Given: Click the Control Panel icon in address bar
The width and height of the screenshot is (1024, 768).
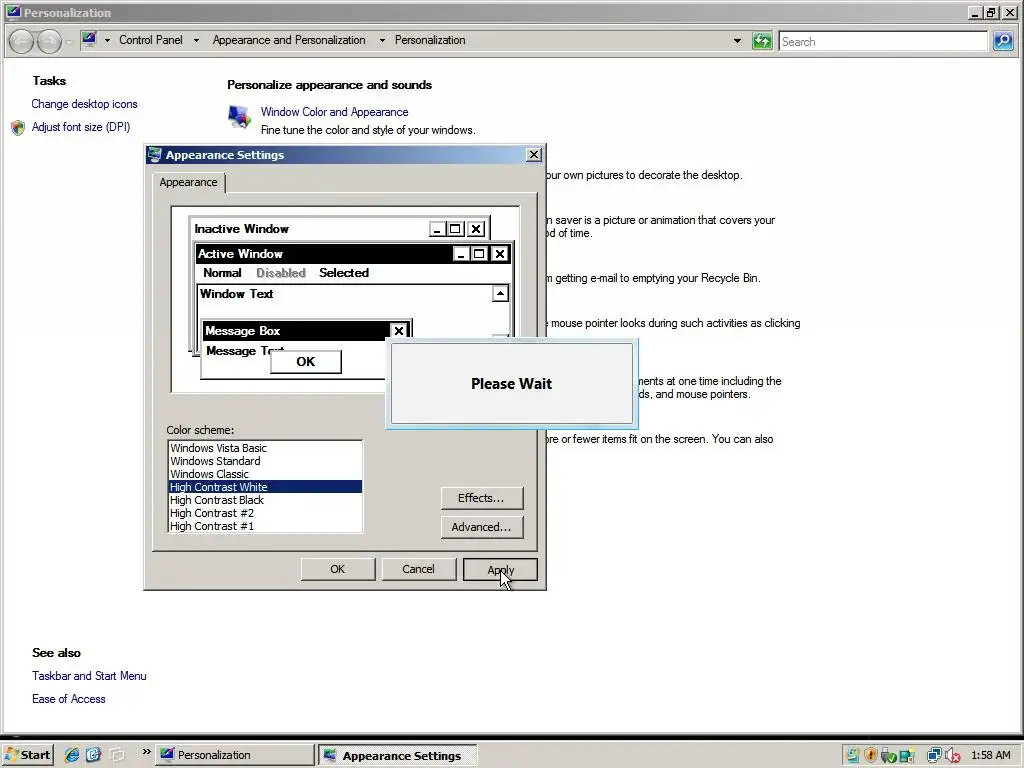Looking at the screenshot, I should tap(89, 39).
